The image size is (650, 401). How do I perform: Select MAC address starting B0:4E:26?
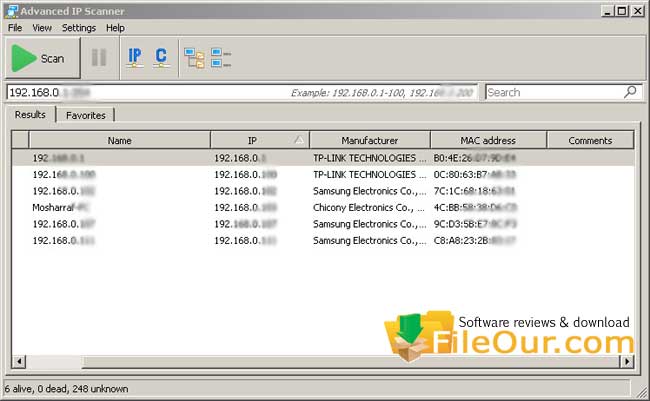(x=475, y=158)
